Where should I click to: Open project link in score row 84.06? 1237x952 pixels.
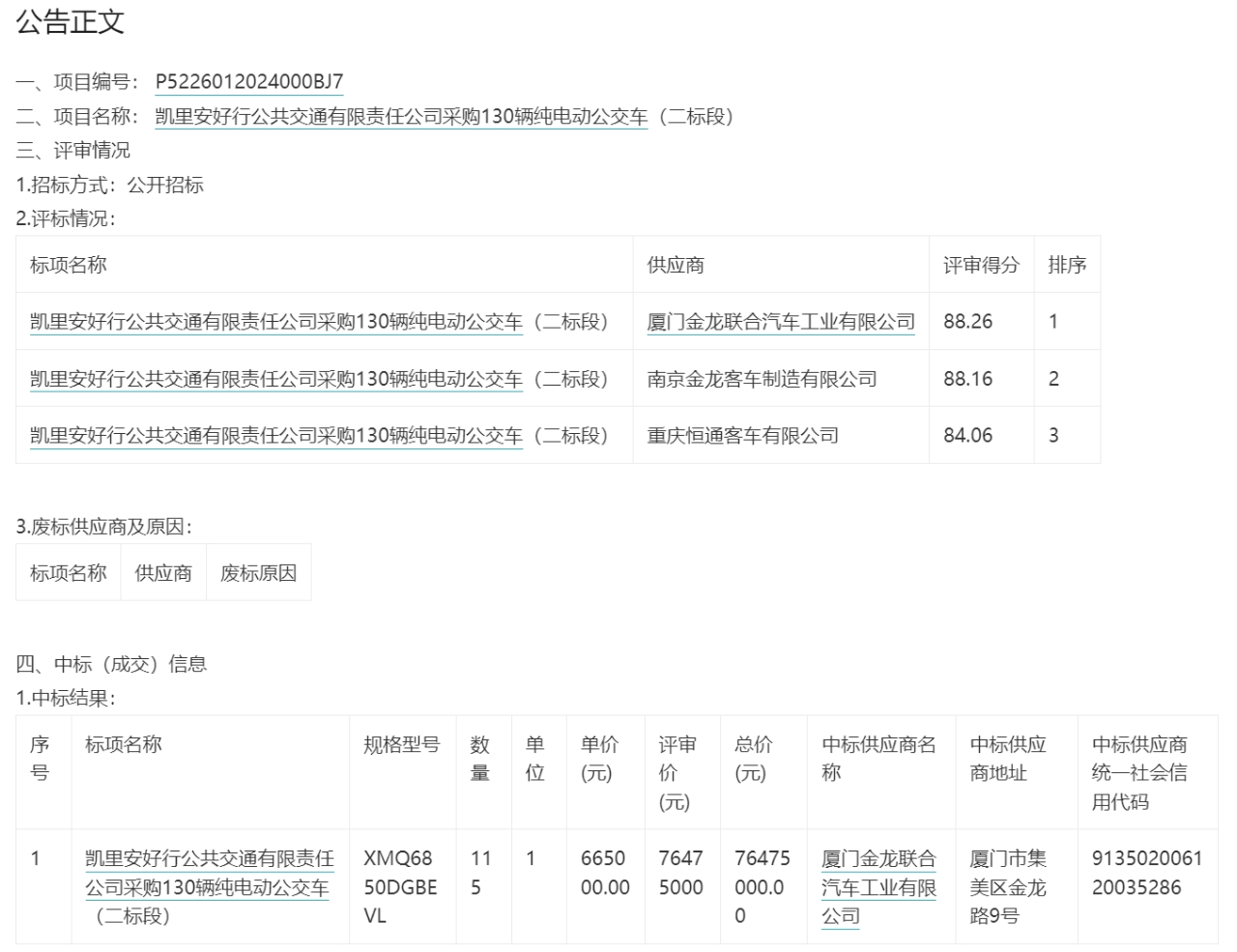click(276, 436)
